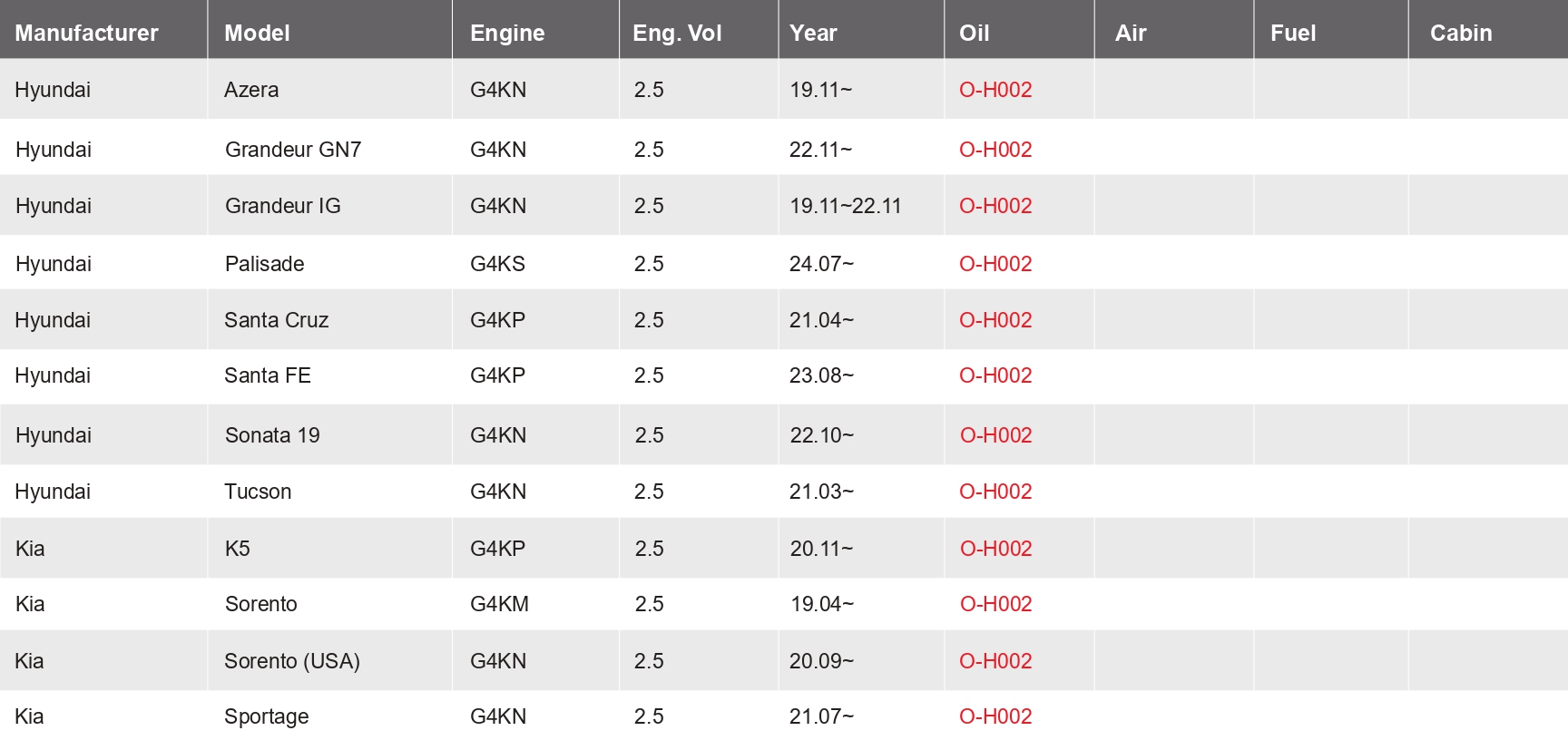Image resolution: width=1568 pixels, height=750 pixels.
Task: Select the Tucson model cell
Action: (258, 492)
